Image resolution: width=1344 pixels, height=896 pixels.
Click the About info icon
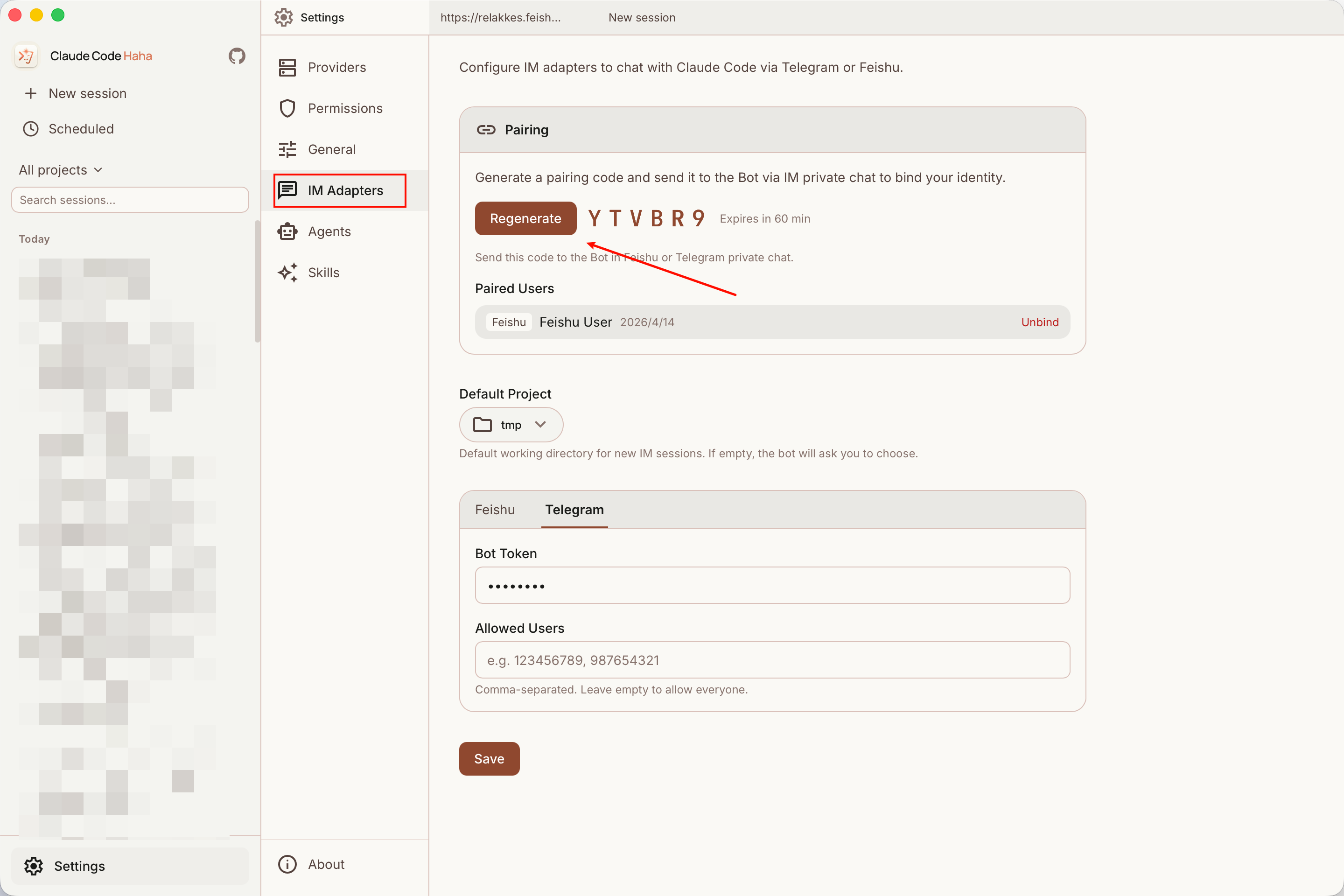(287, 864)
